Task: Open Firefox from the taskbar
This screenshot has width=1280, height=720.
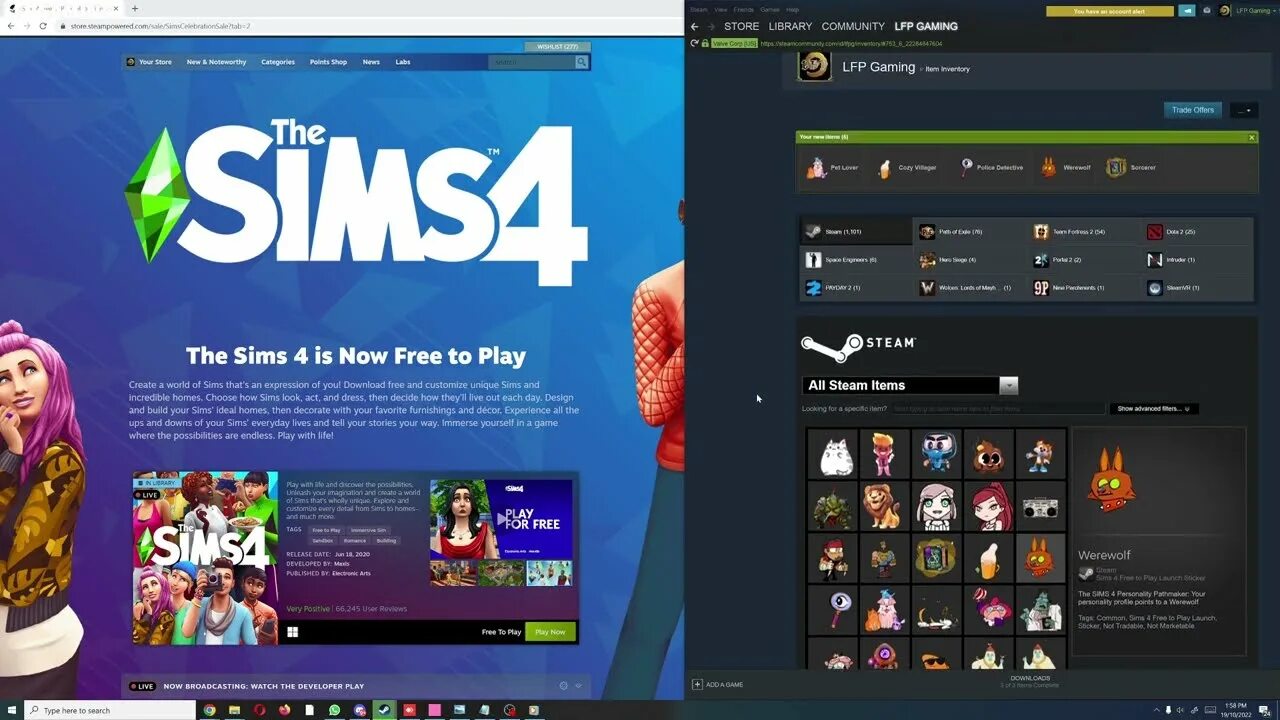Action: (284, 710)
